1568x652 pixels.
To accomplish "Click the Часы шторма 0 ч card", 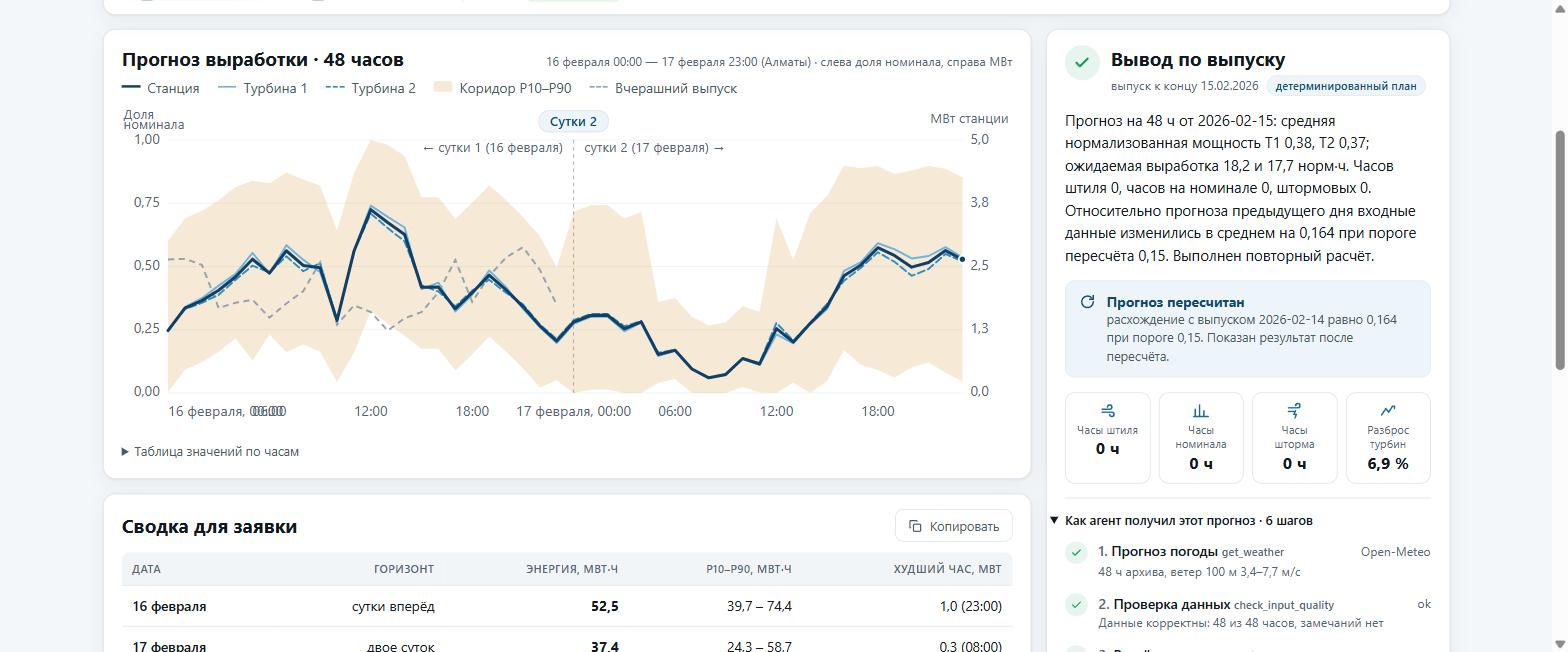I will coord(1294,438).
